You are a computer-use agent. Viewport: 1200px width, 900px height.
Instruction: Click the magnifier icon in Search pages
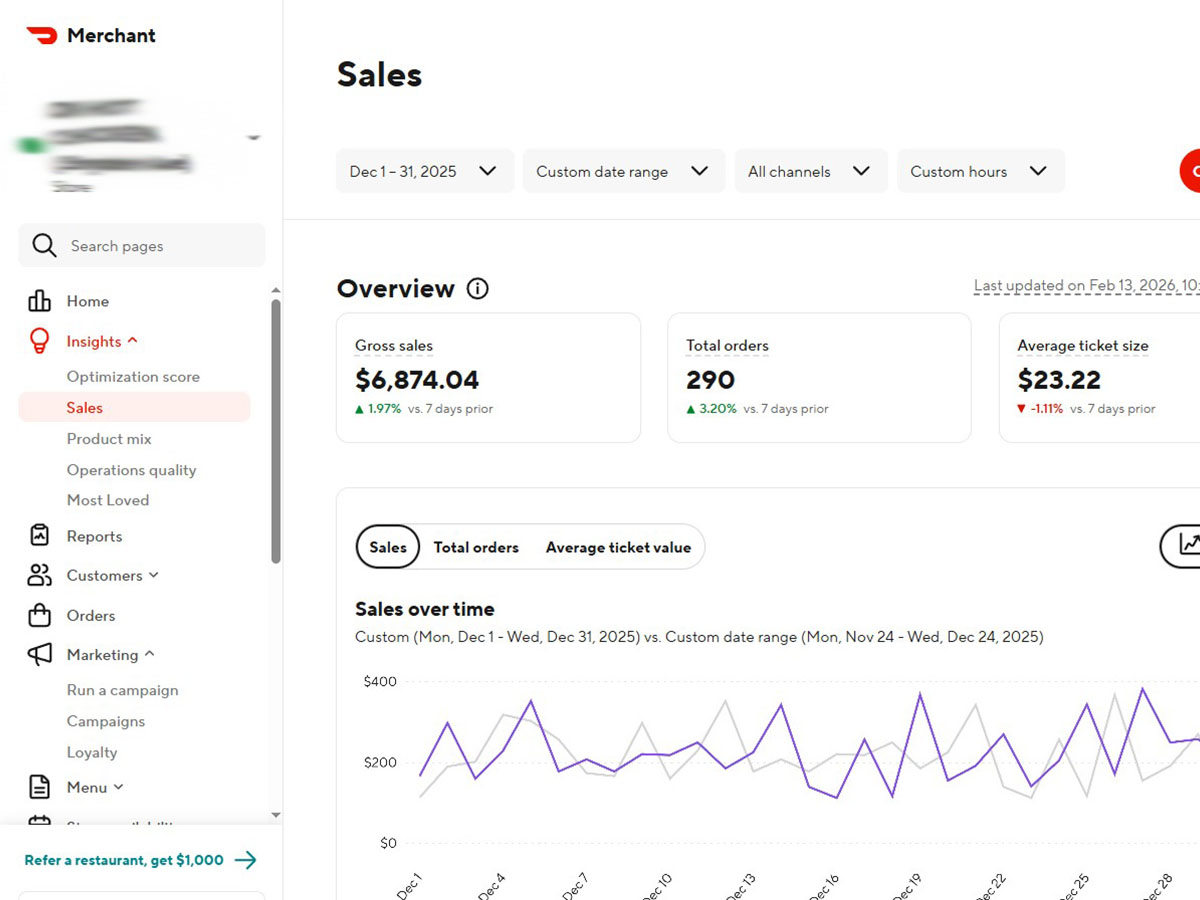tap(44, 245)
